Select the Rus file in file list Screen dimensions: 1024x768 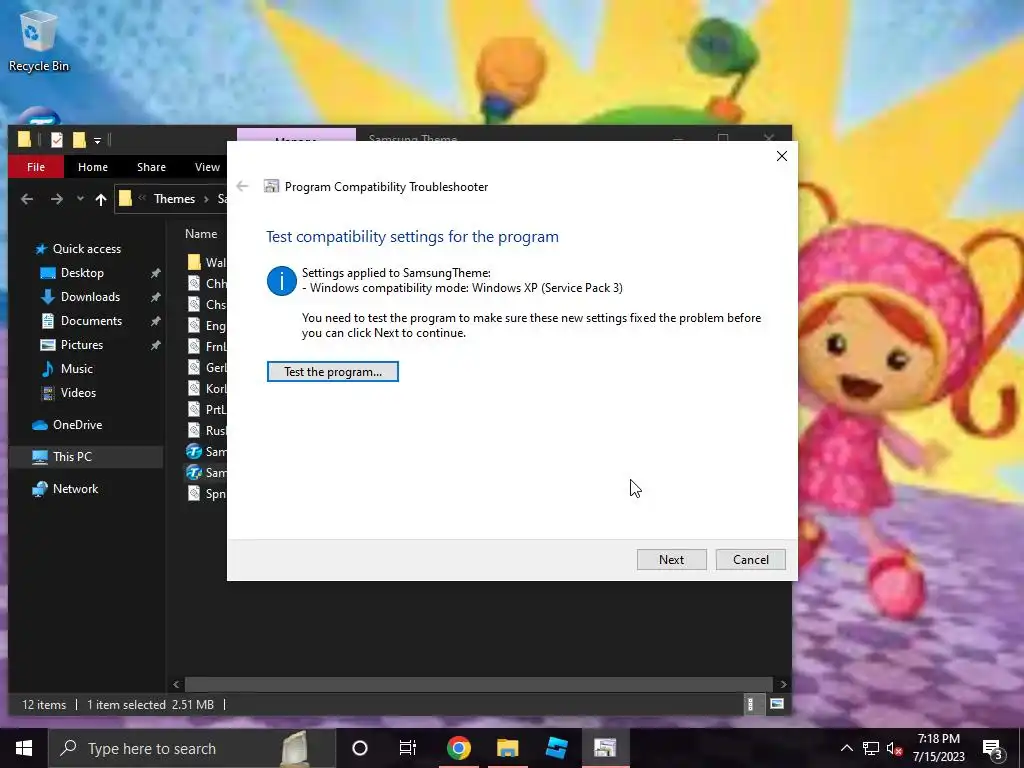[206, 430]
